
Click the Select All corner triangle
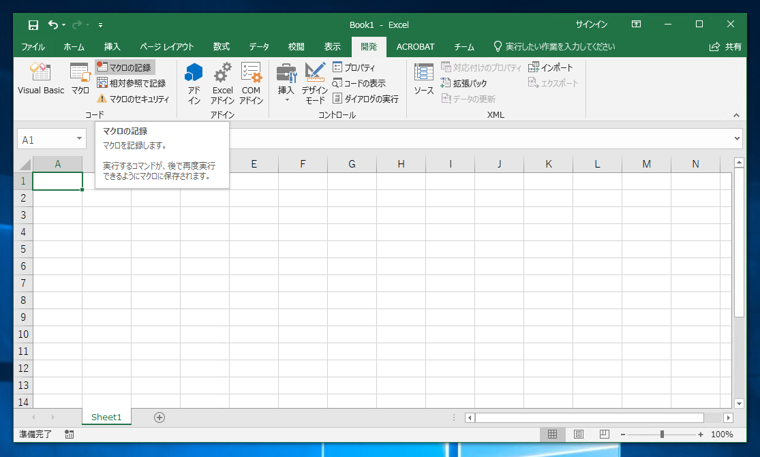pos(24,164)
